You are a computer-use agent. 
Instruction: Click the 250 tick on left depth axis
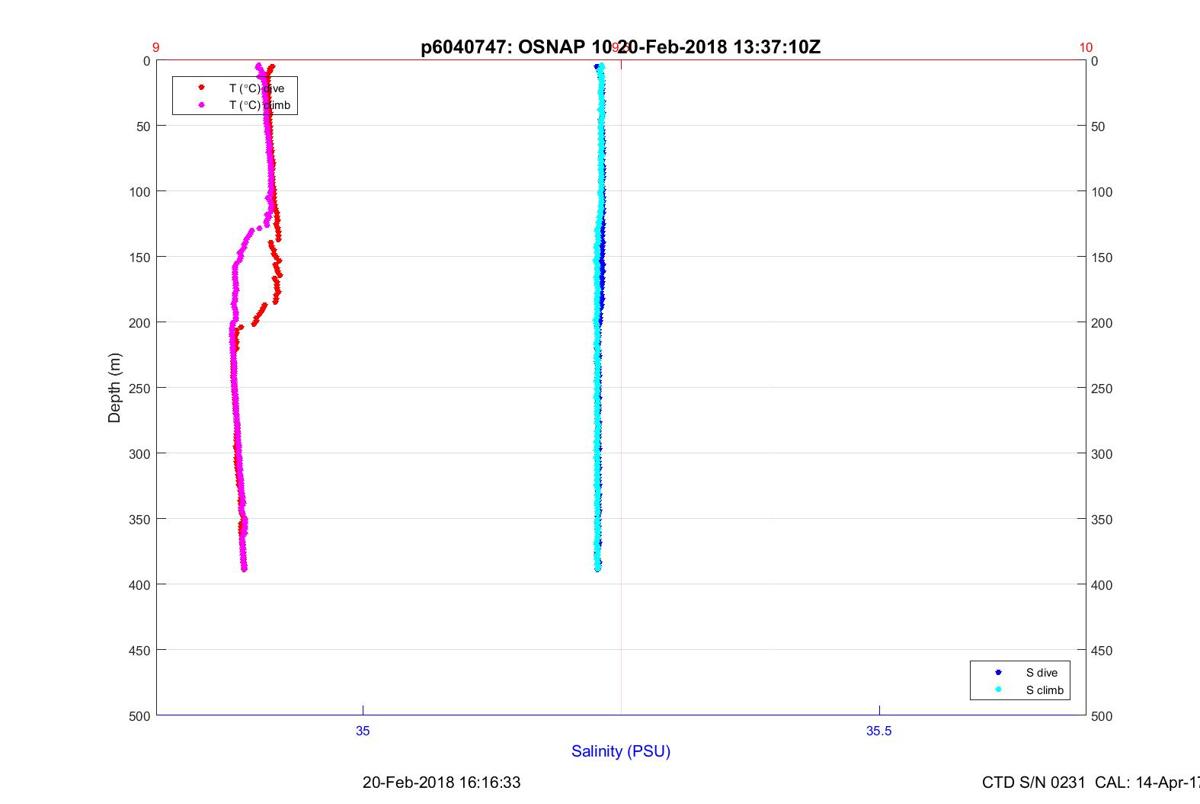(141, 388)
